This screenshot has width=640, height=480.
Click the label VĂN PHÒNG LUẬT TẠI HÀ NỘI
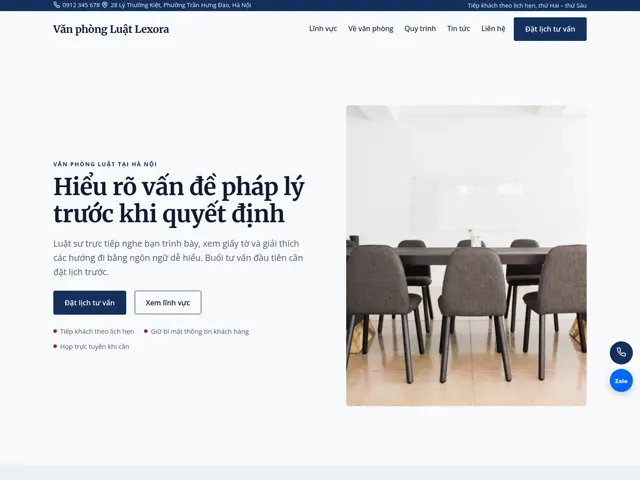(105, 164)
